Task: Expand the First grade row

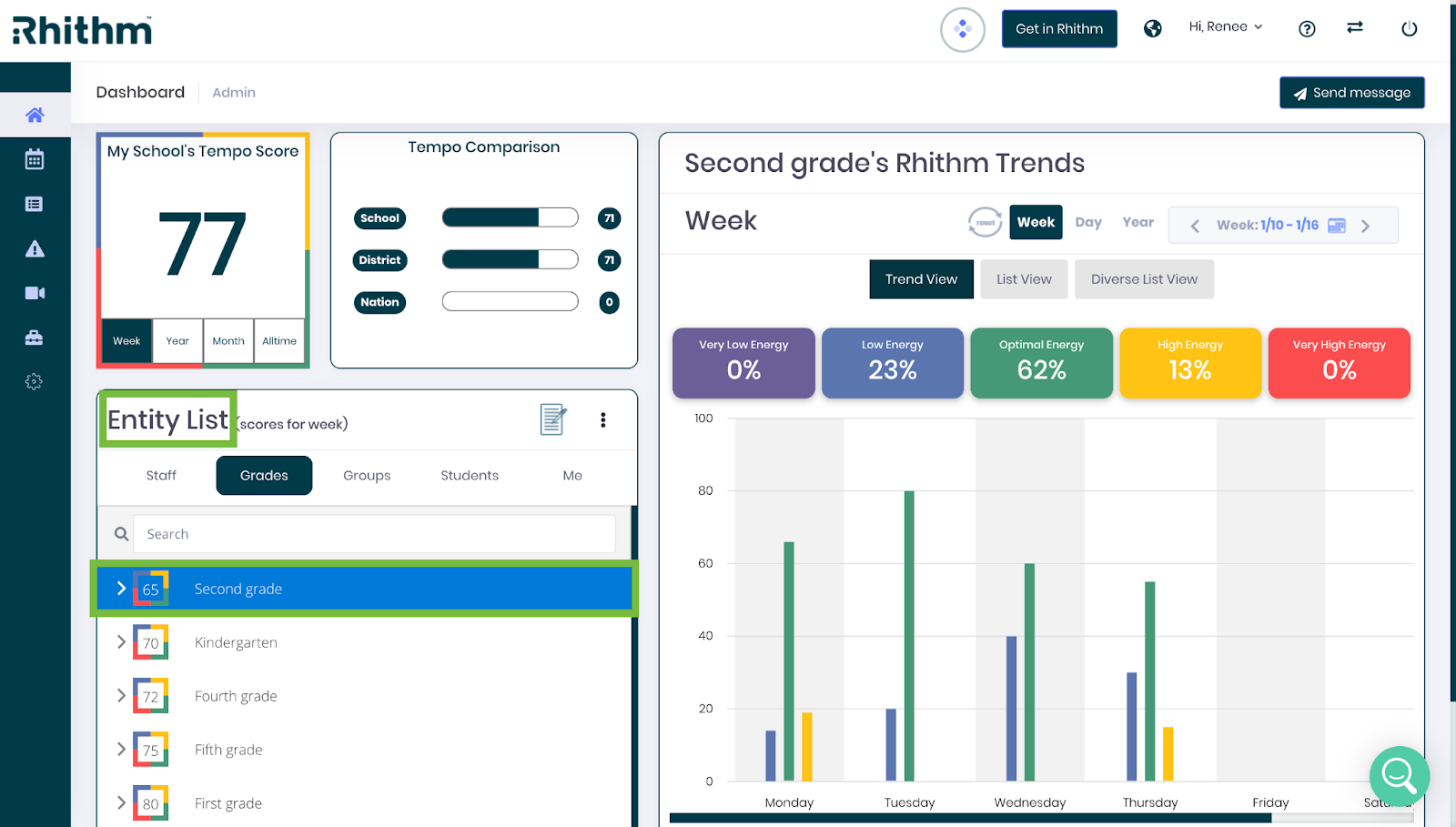Action: pos(121,803)
